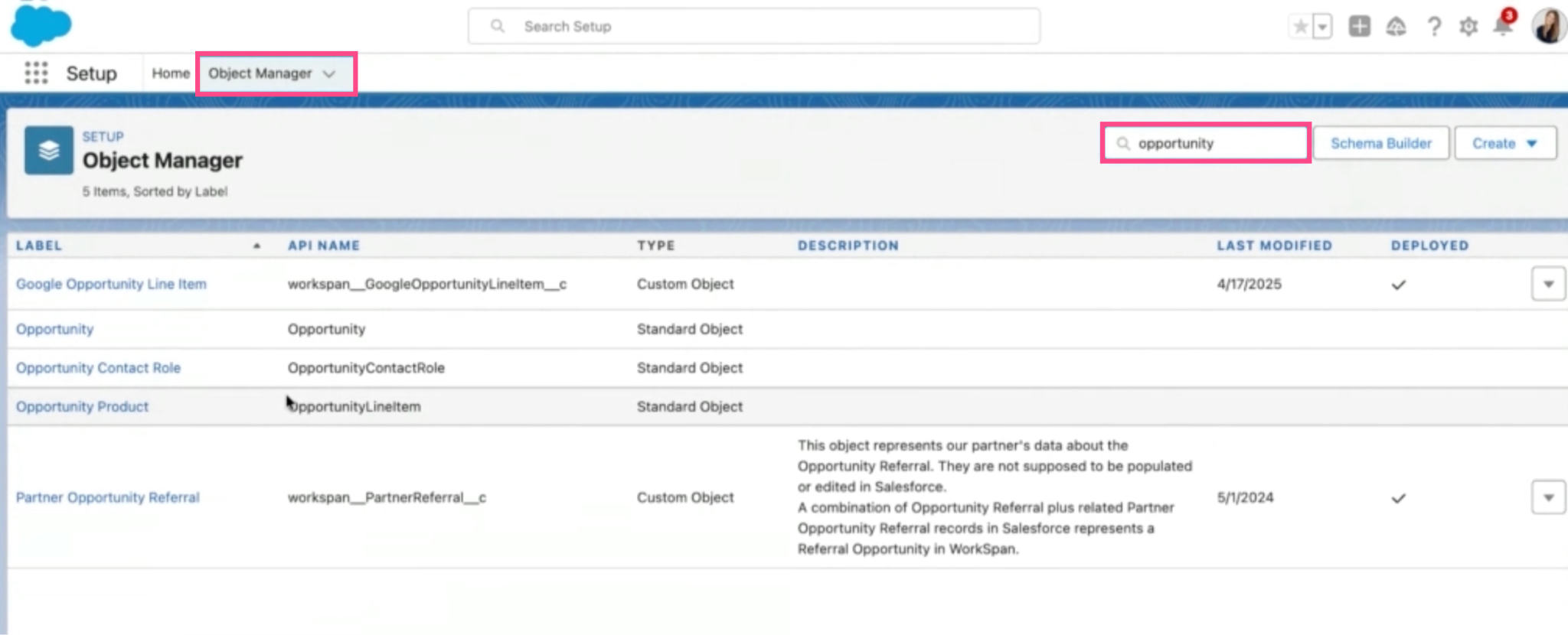Click inside the Search Setup field

754,26
